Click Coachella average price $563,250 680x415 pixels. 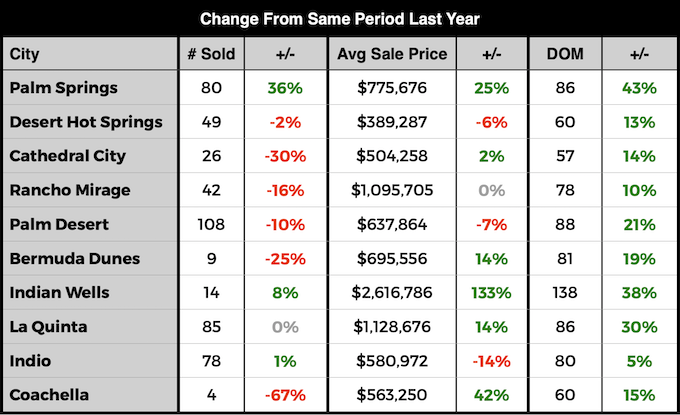(392, 395)
